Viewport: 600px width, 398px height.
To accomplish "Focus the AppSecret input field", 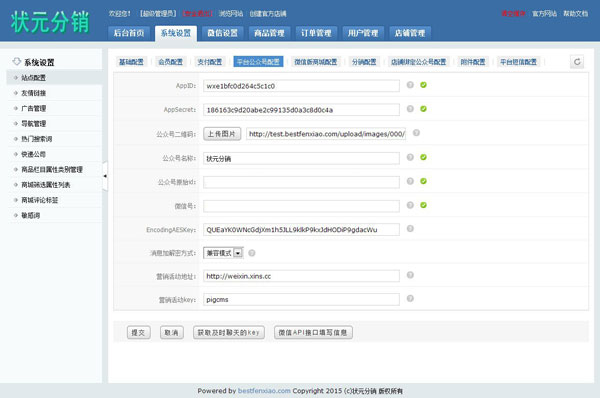I will (x=302, y=110).
